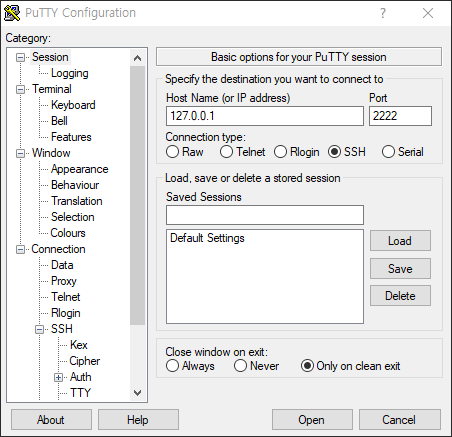Image resolution: width=452 pixels, height=437 pixels.
Task: Open the Colours settings page
Action: 68,233
